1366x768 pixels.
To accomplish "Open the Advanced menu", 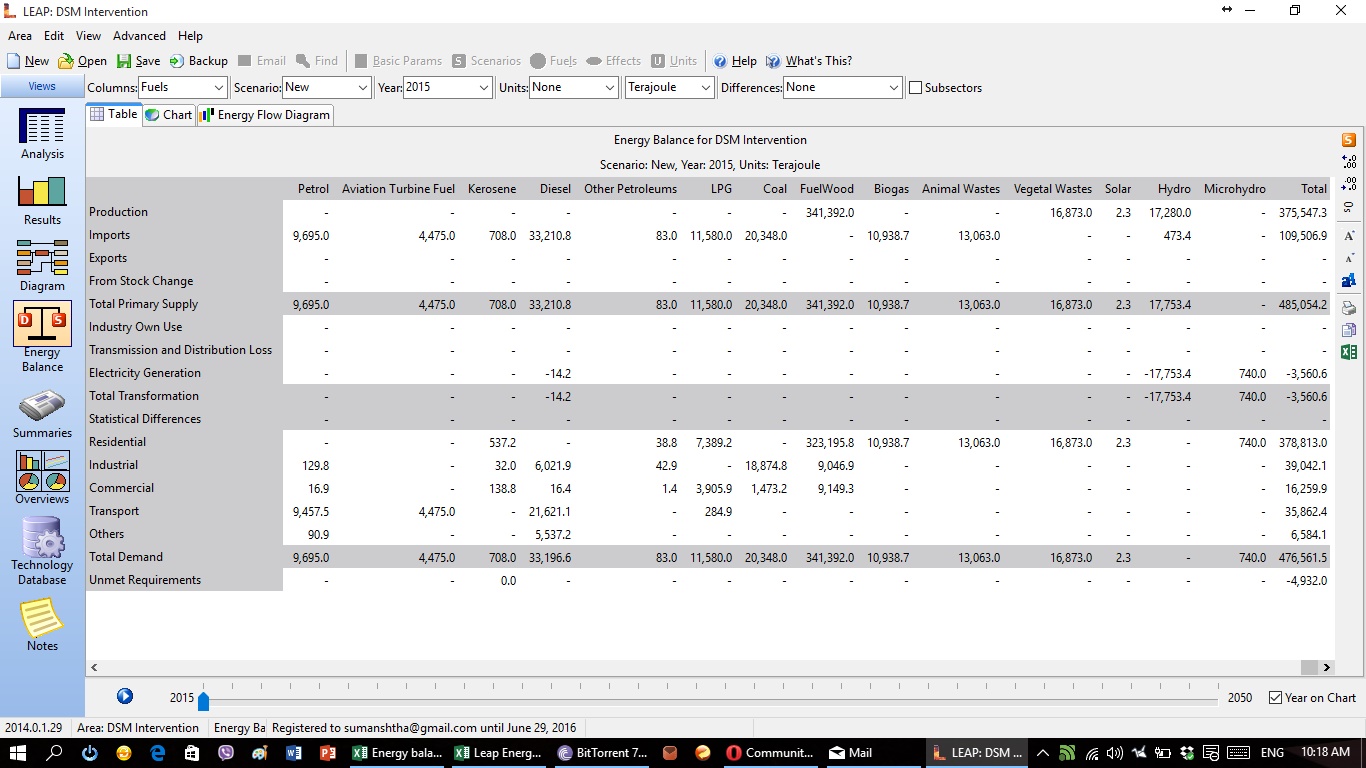I will 139,36.
